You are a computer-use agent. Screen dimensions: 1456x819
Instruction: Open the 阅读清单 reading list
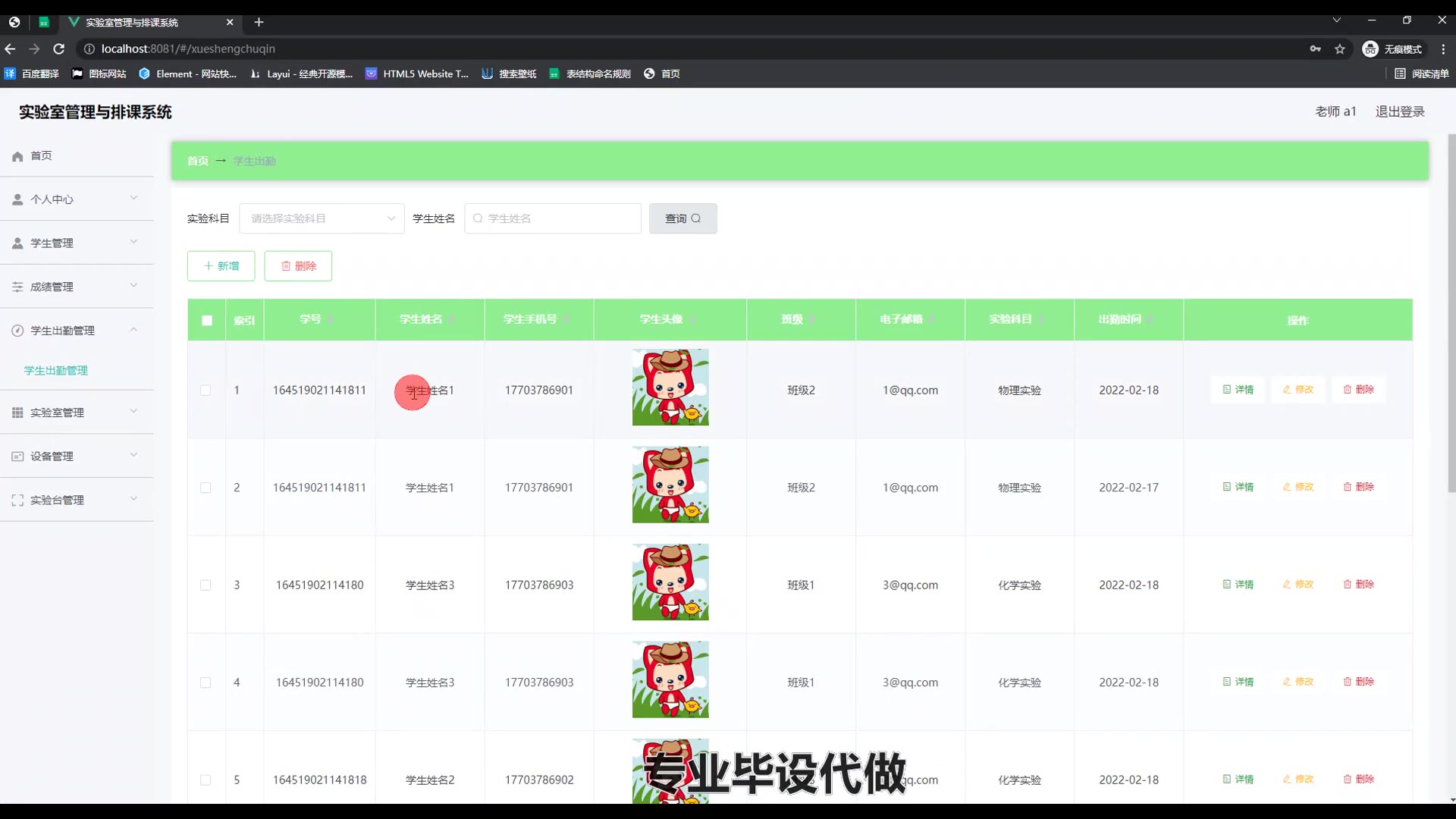click(1421, 74)
